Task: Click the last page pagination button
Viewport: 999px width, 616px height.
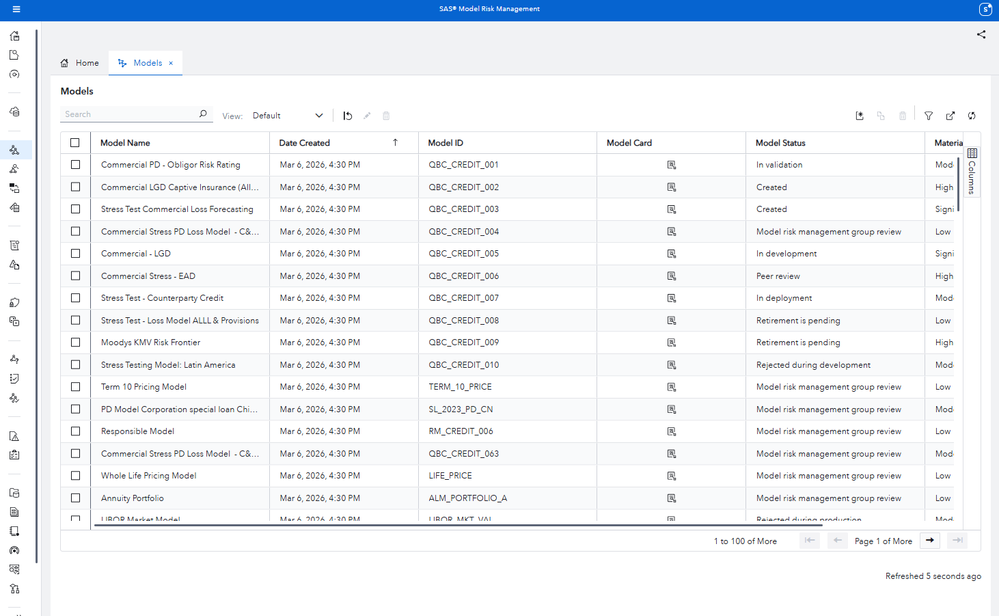Action: 957,541
